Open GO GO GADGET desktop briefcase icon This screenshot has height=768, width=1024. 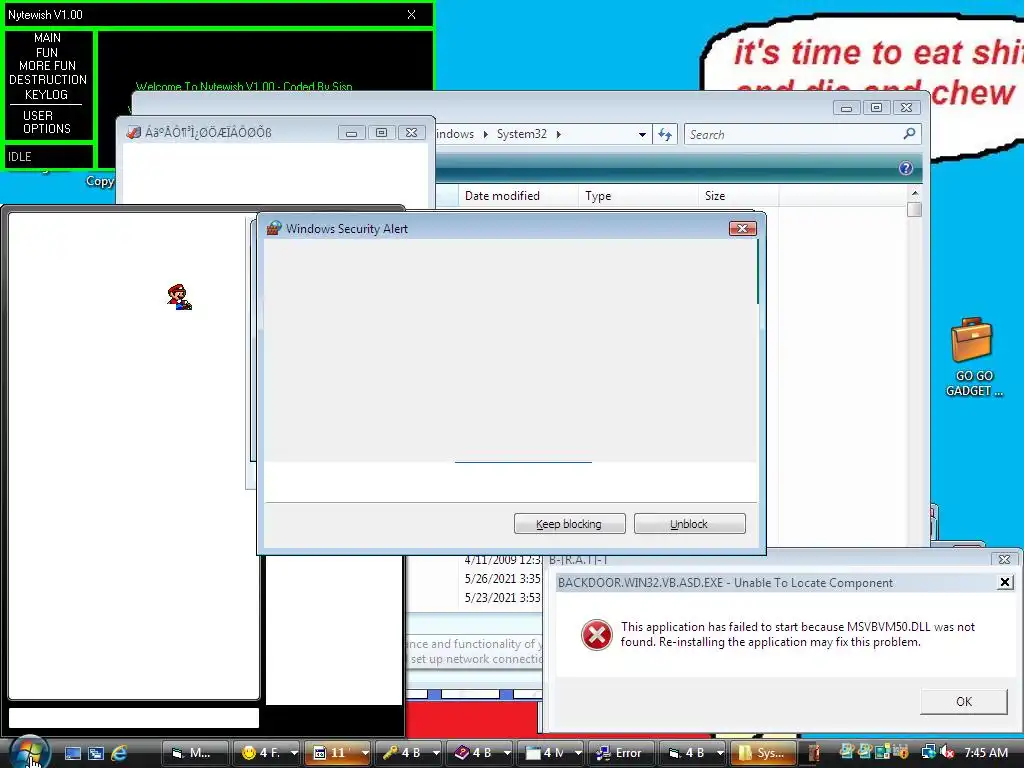[972, 358]
